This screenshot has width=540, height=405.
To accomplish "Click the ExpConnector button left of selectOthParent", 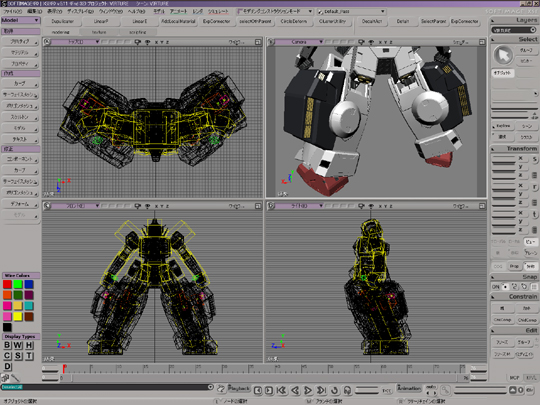I will [216, 21].
